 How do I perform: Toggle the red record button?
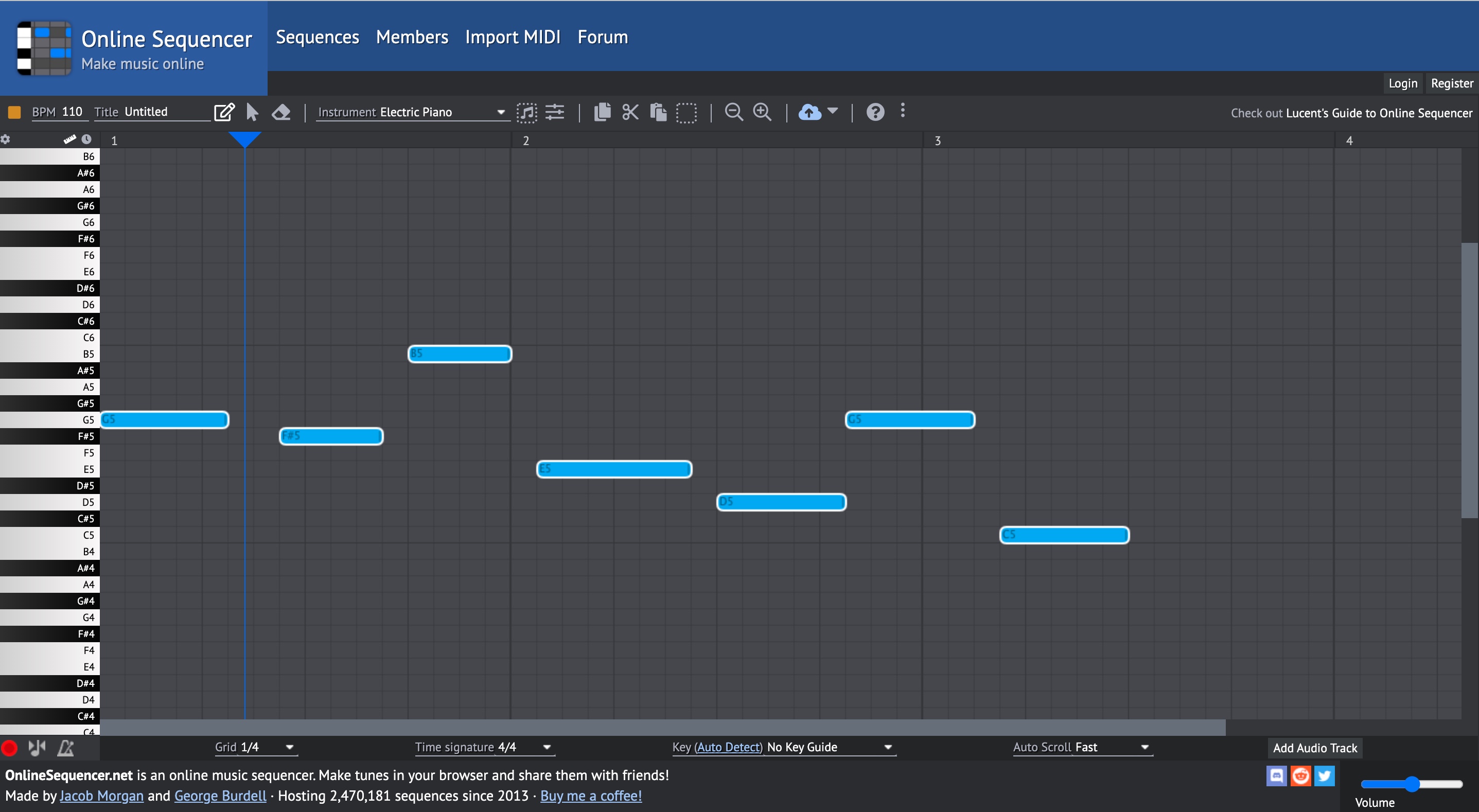click(x=10, y=748)
